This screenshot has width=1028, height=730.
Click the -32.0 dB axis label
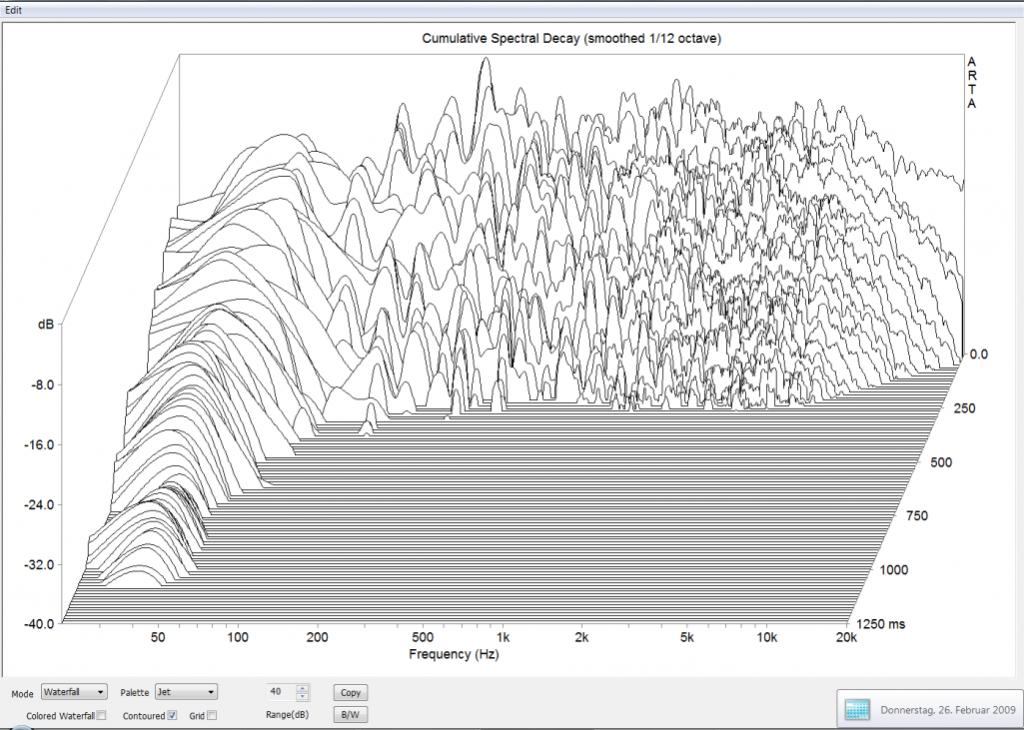click(x=39, y=565)
